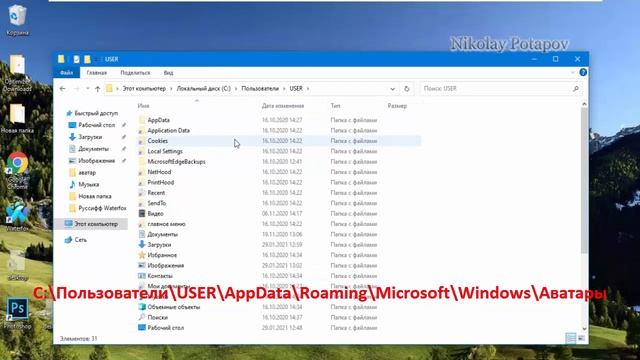Click Пользователи breadcrumb segment

tap(260, 89)
